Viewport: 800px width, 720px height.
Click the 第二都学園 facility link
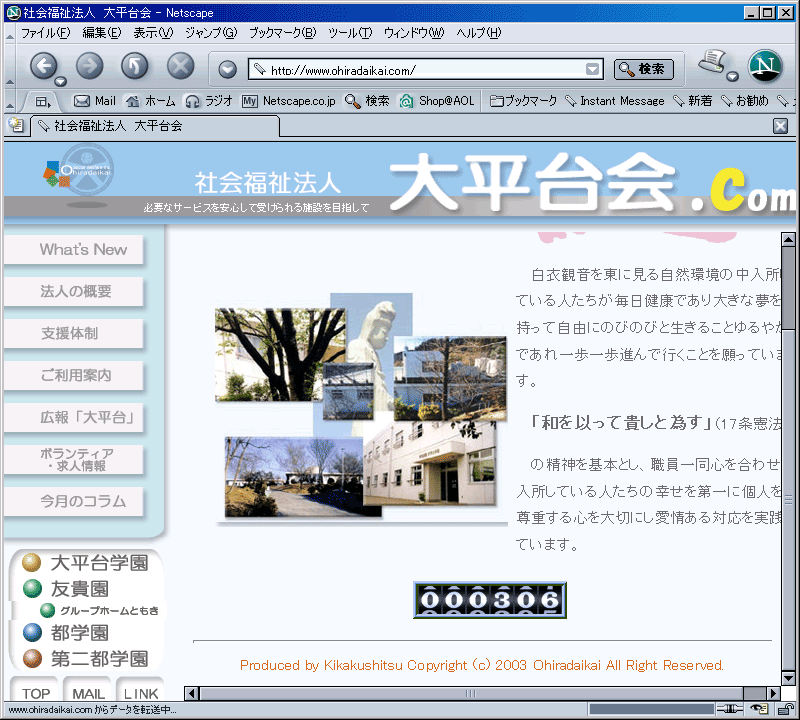point(86,658)
